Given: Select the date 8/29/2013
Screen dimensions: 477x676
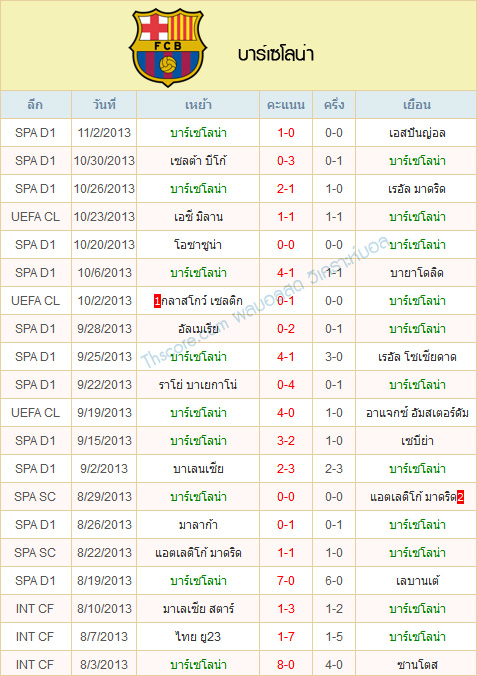Looking at the screenshot, I should (104, 497).
